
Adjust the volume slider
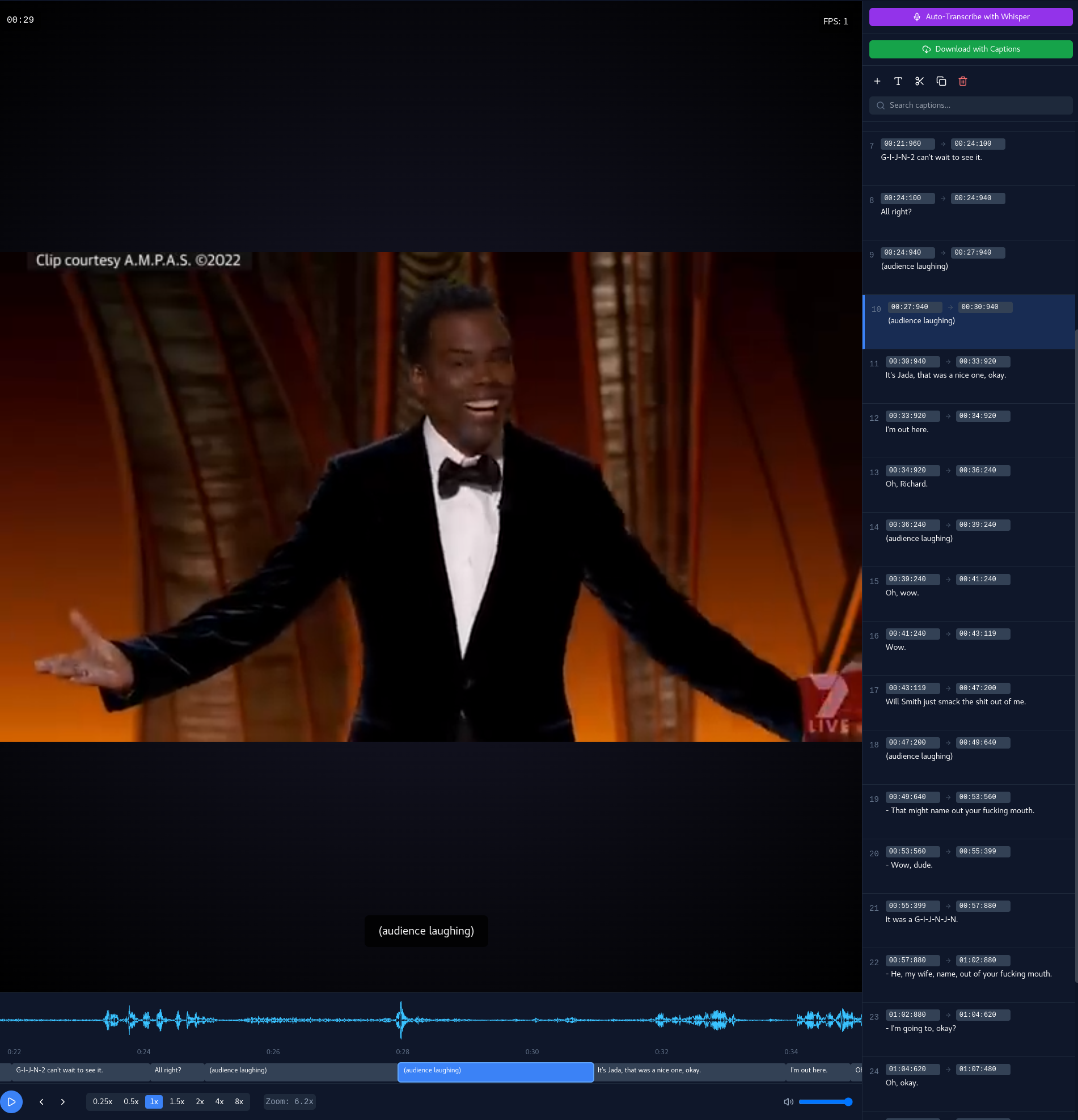(825, 1102)
